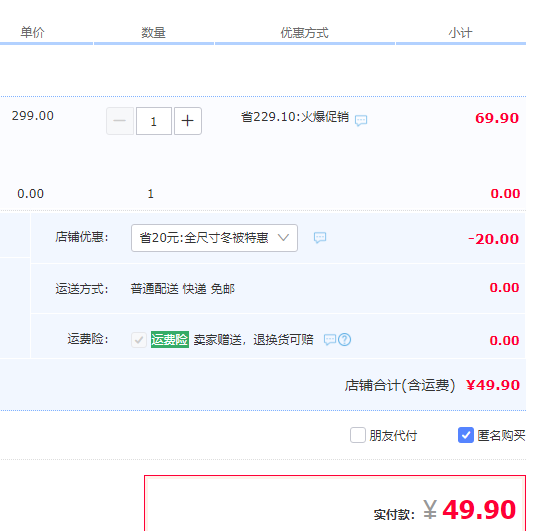Screen dimensions: 535x531
Task: Select the 小计 column header
Action: click(x=460, y=33)
